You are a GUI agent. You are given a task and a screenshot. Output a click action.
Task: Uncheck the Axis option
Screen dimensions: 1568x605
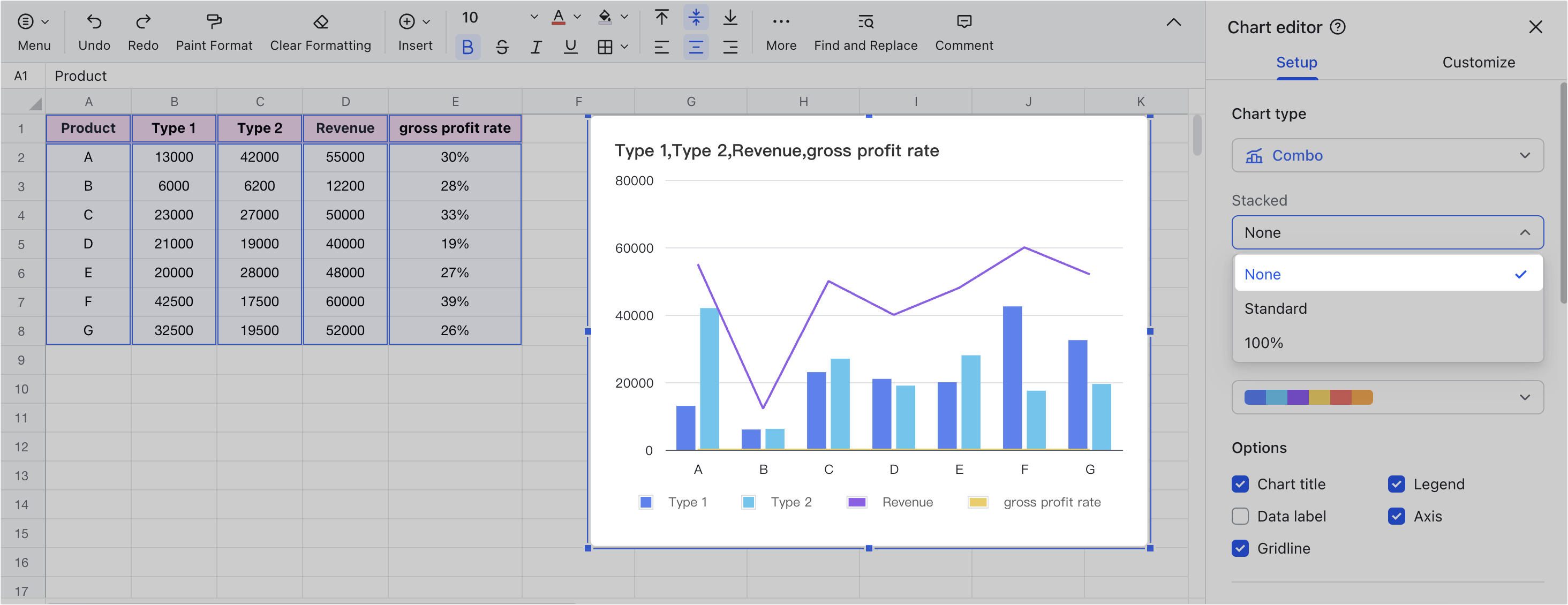click(1396, 516)
